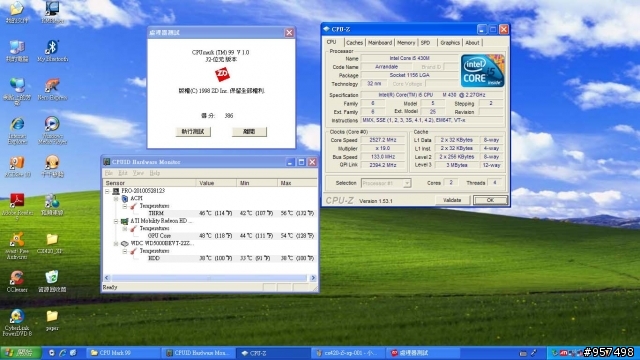Open ACDSee 10 desktop shortcut
This screenshot has height=360, width=640.
click(x=17, y=166)
